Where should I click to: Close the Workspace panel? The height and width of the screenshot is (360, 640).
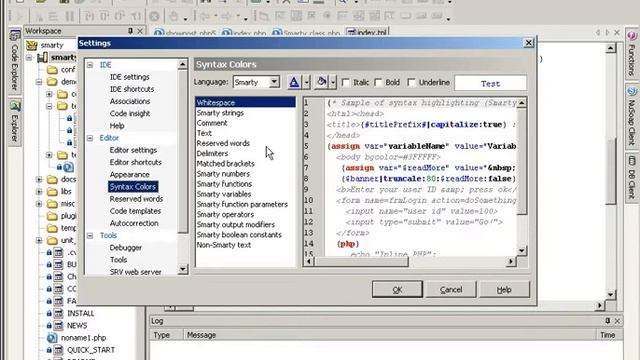pos(140,31)
